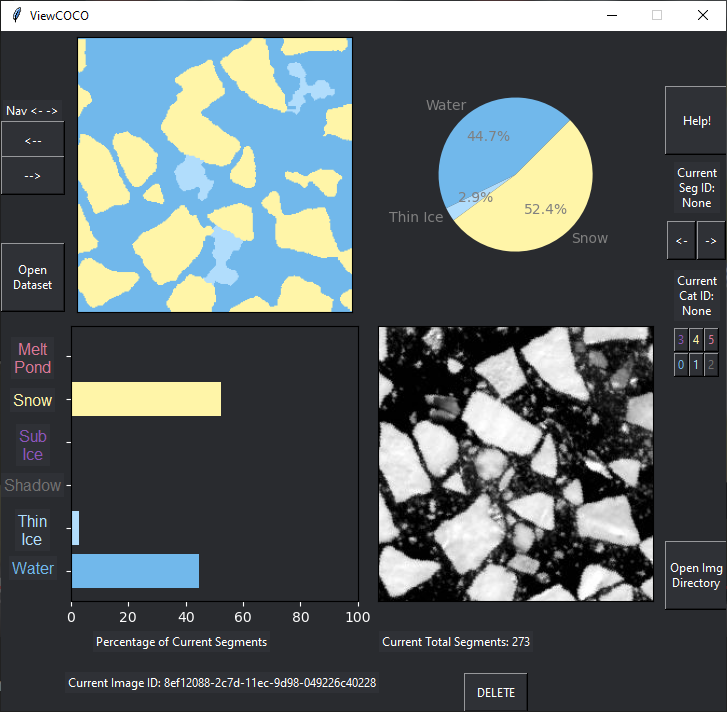
Task: Select category ID 3 button
Action: click(681, 339)
